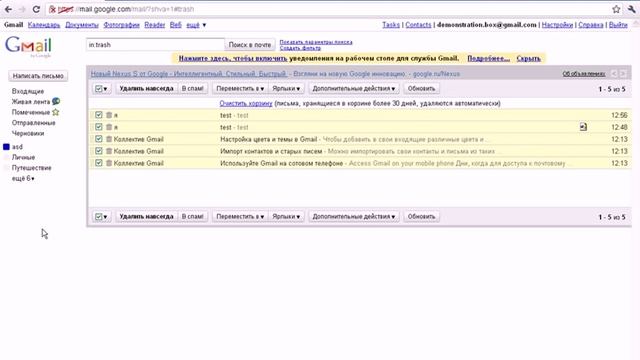Image resolution: width=640 pixels, height=360 pixels.
Task: Open the bottom Ярлыки dropdown
Action: [286, 216]
